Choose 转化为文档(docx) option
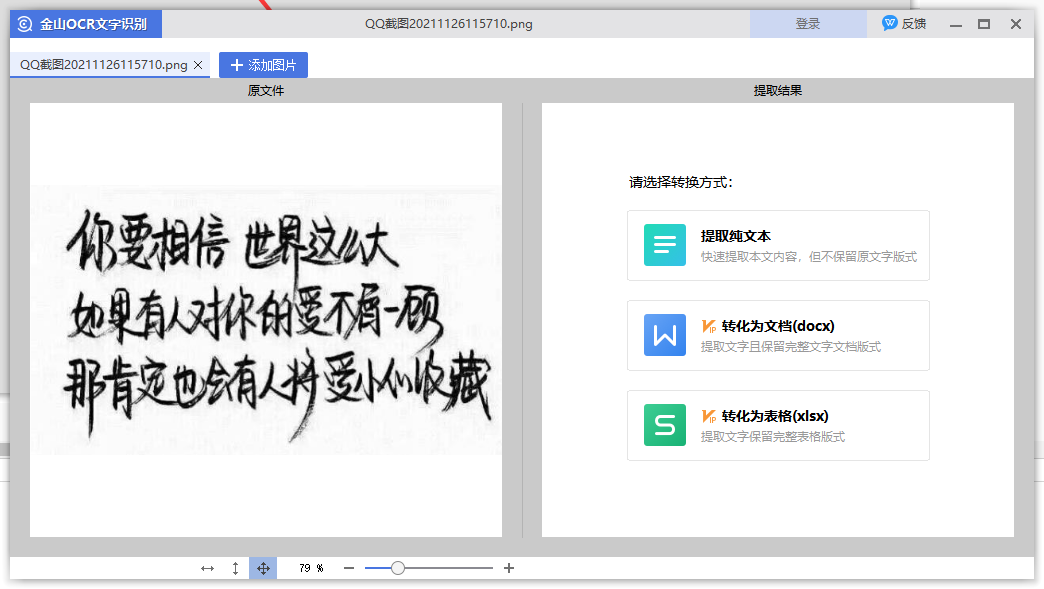 778,335
